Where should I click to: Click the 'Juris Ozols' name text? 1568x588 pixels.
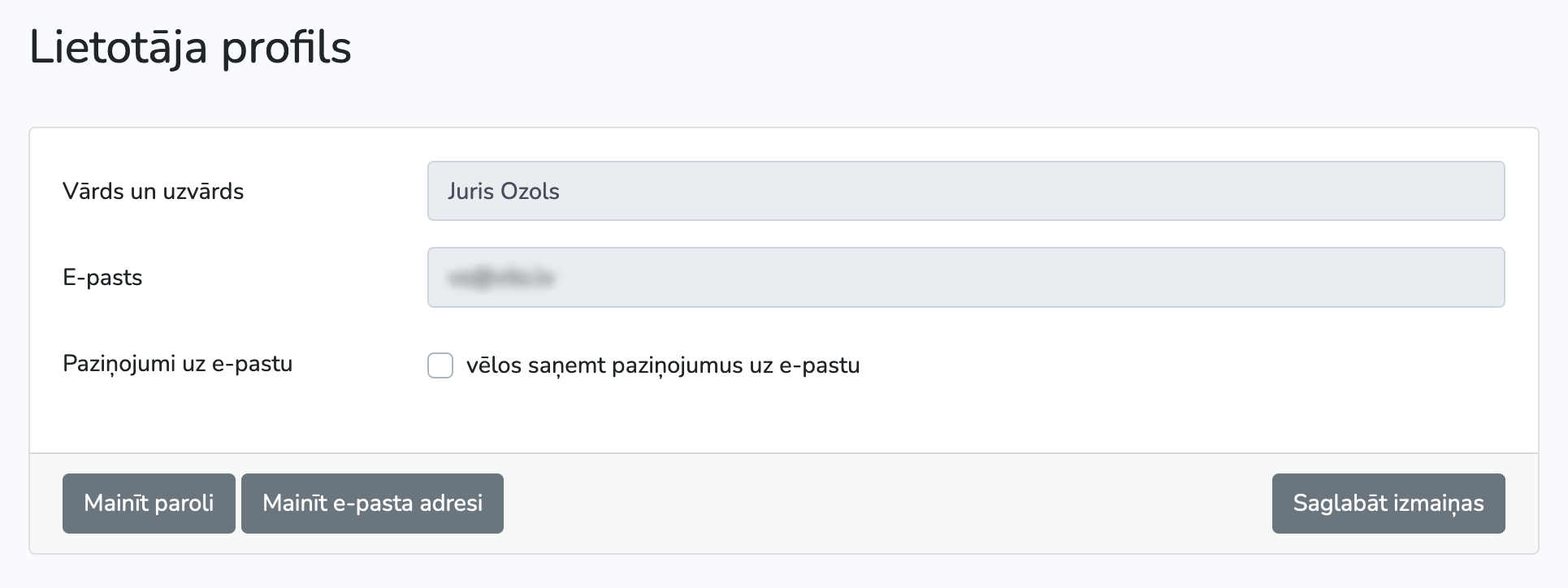(503, 191)
